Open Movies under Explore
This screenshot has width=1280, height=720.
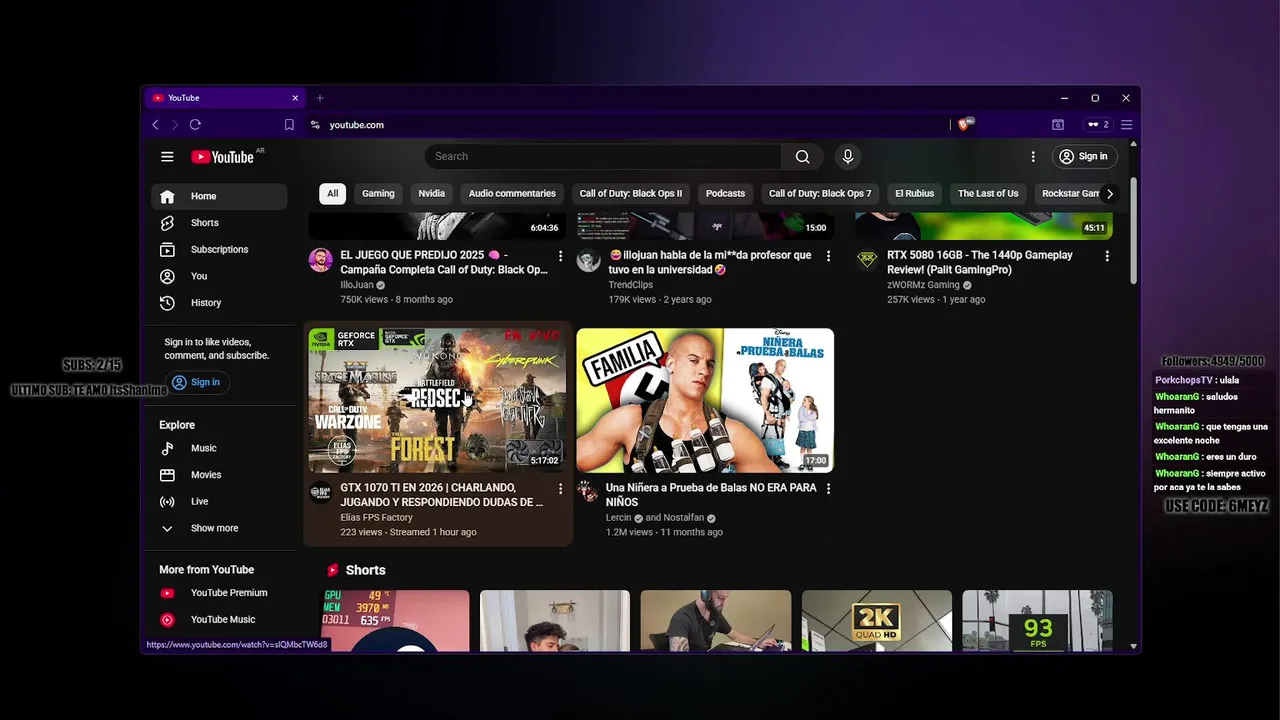pos(219,475)
